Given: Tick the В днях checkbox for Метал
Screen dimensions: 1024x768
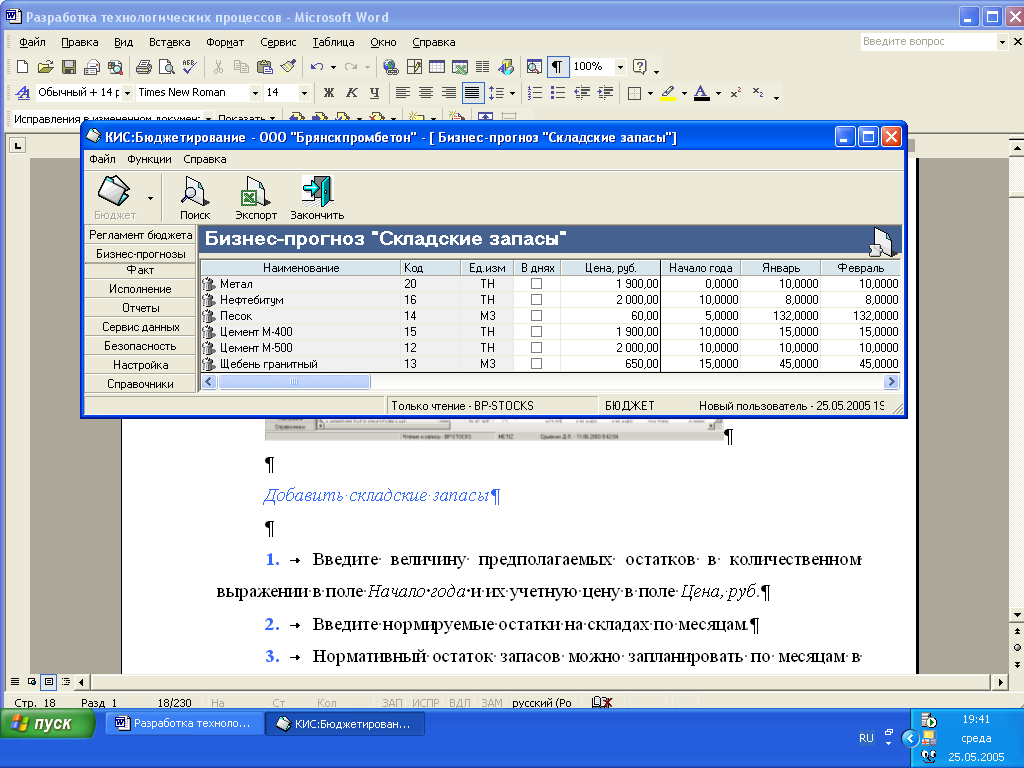Looking at the screenshot, I should [x=536, y=284].
